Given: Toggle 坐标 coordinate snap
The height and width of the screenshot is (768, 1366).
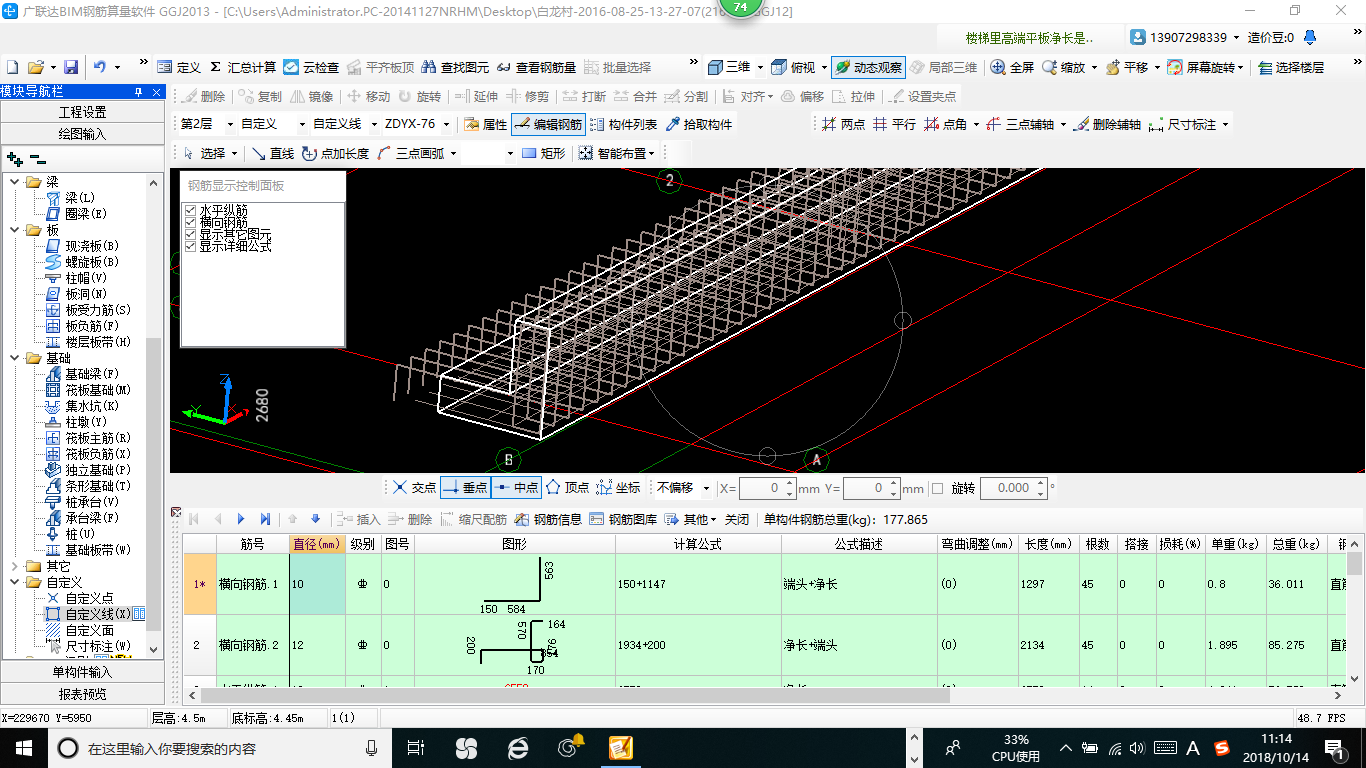Looking at the screenshot, I should click(x=618, y=487).
